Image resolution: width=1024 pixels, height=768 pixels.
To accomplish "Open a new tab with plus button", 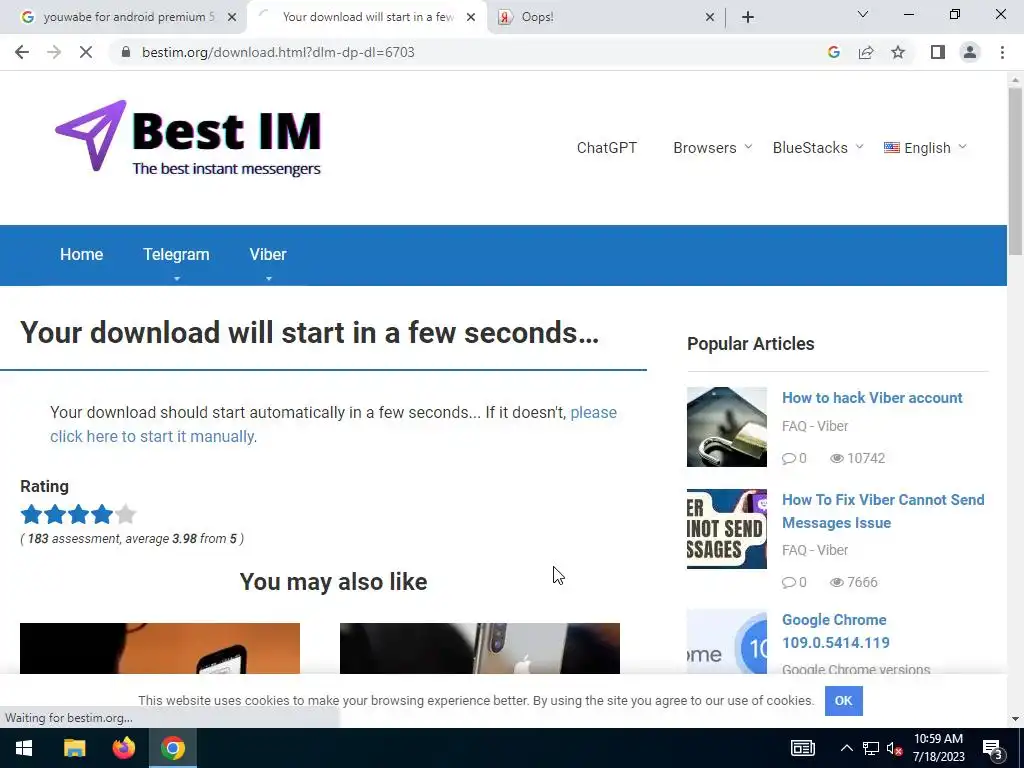I will (748, 17).
